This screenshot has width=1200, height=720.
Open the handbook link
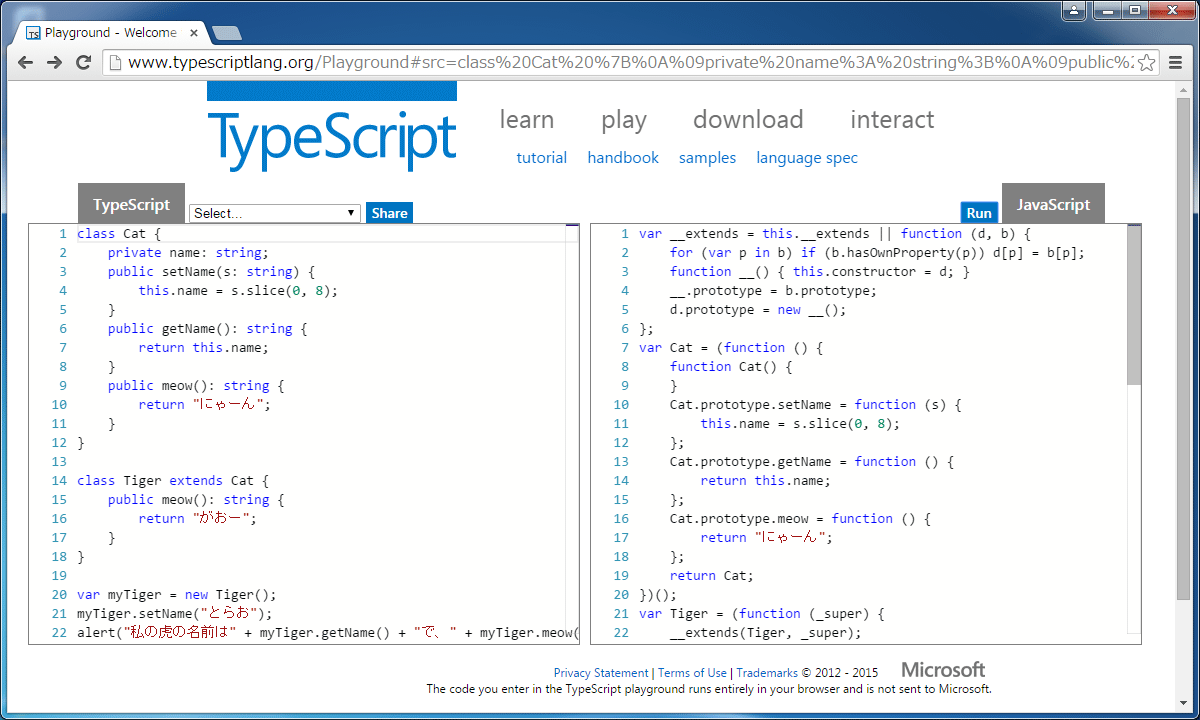622,157
